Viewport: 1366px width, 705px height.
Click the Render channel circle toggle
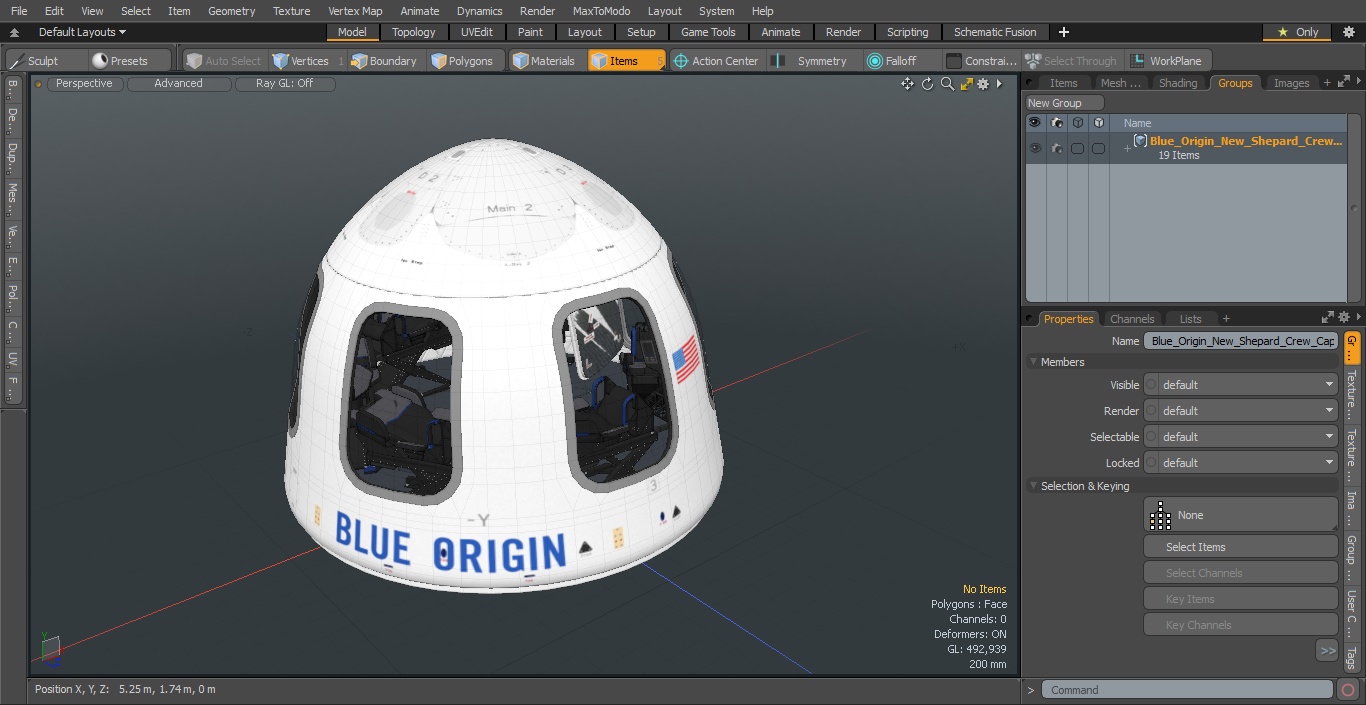(x=1151, y=411)
